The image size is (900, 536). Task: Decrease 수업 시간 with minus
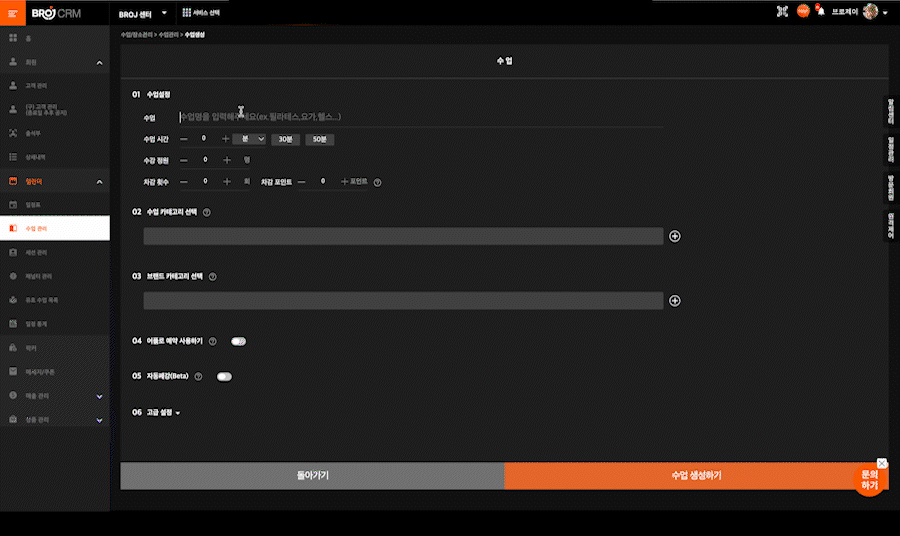184,139
